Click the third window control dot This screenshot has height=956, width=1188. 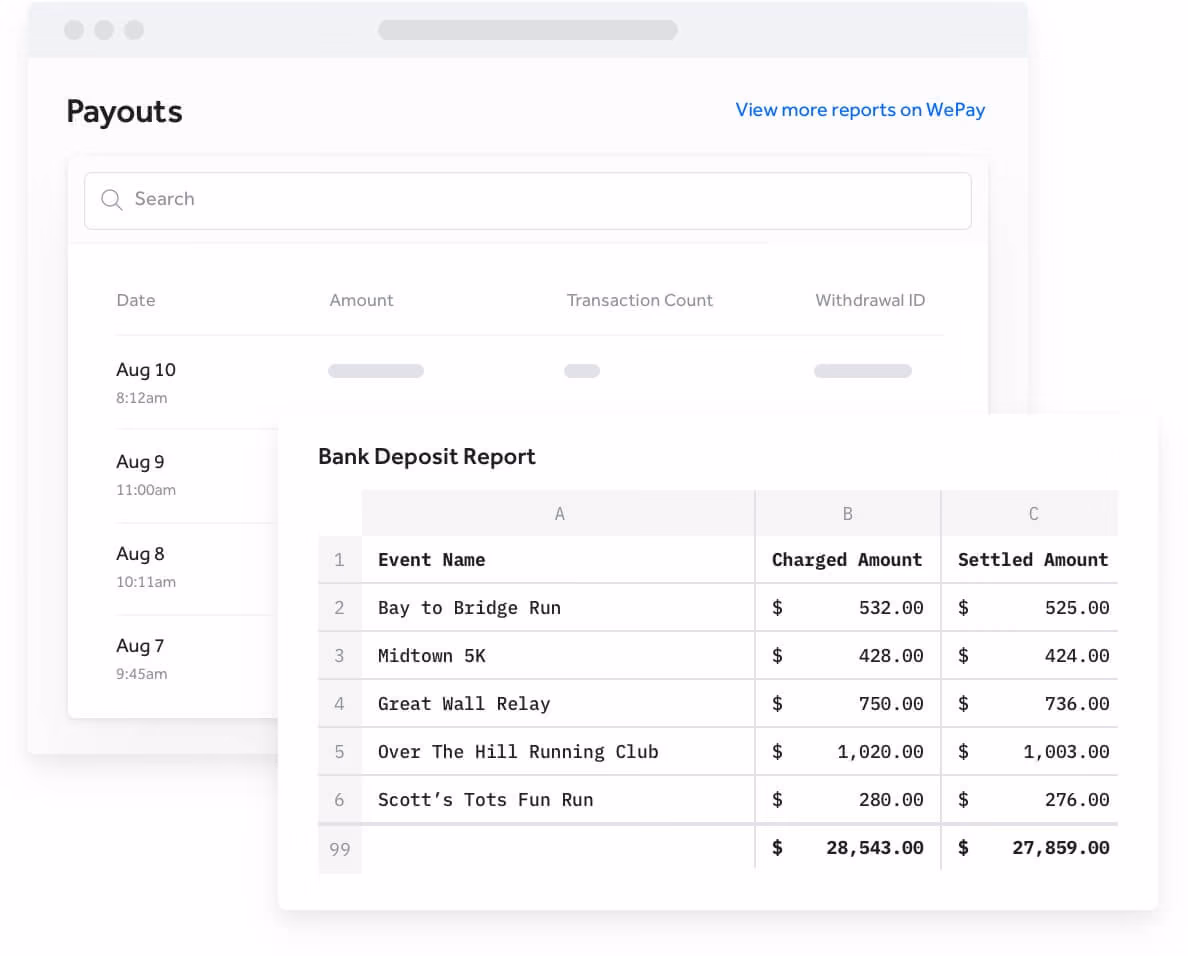pos(134,30)
